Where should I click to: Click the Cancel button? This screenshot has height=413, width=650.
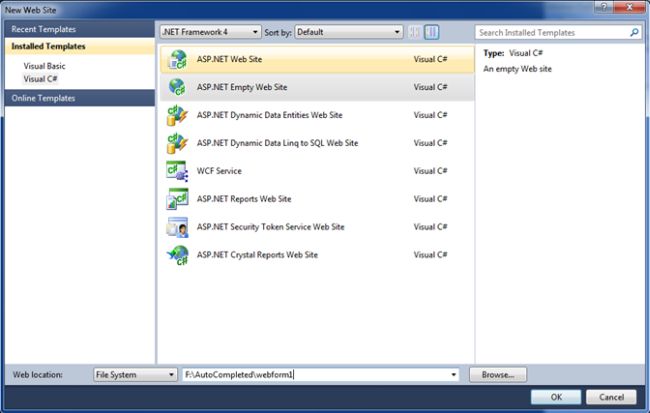[611, 397]
